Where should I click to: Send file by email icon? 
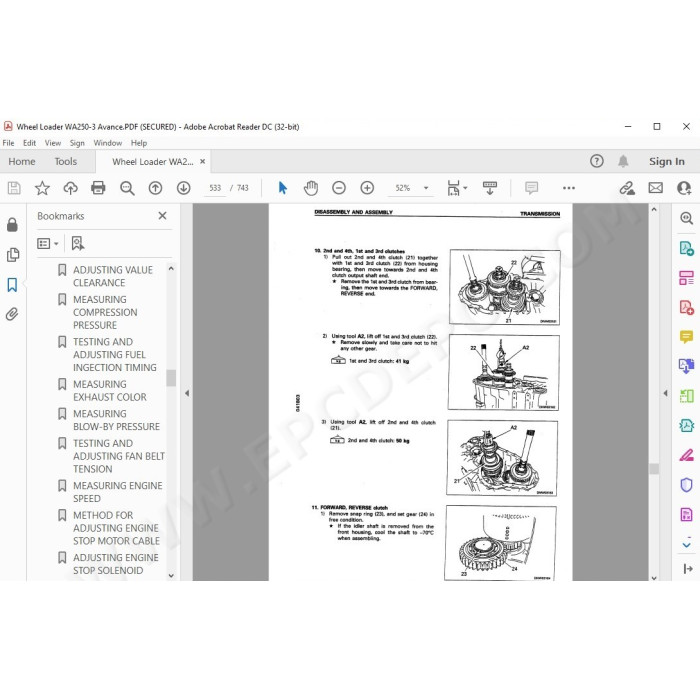pyautogui.click(x=655, y=188)
